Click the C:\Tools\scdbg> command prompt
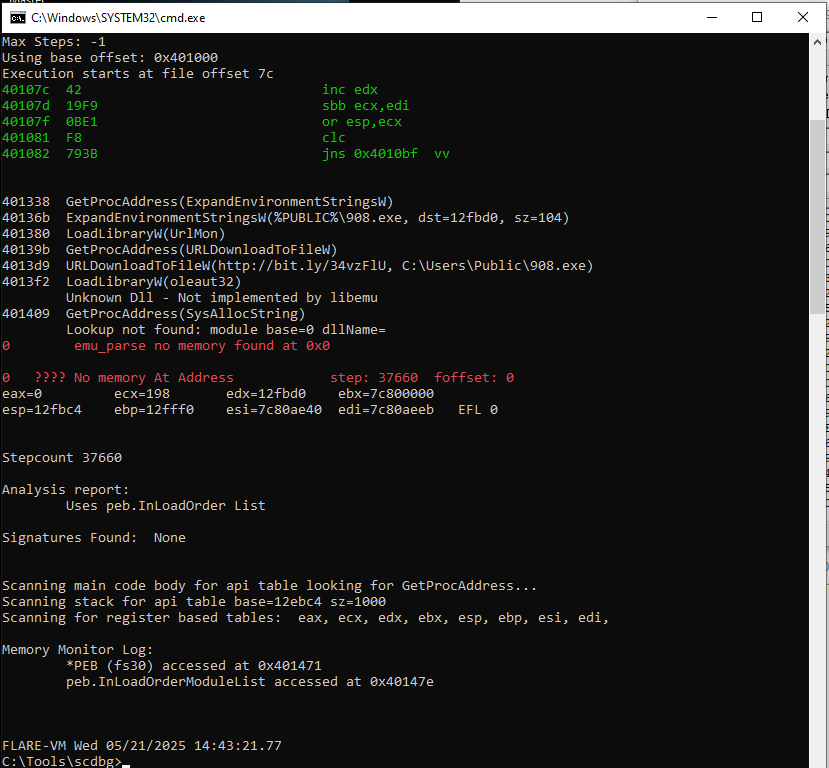The image size is (829, 768). pyautogui.click(x=62, y=761)
